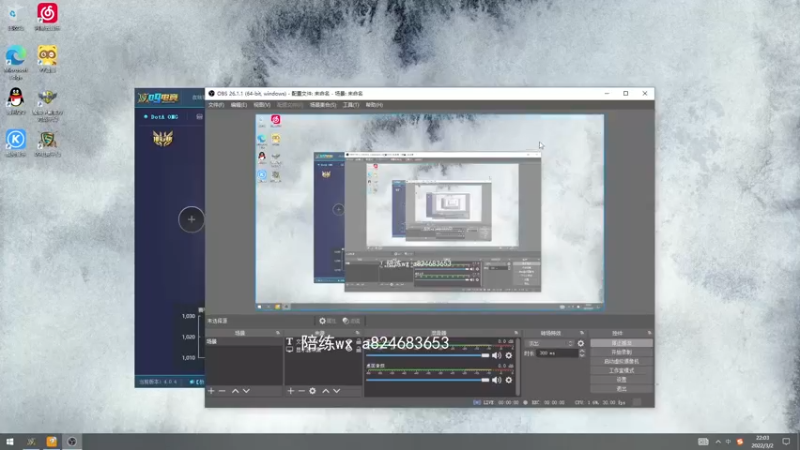Click the top streaming button in 控件
The height and width of the screenshot is (450, 800).
click(x=621, y=343)
